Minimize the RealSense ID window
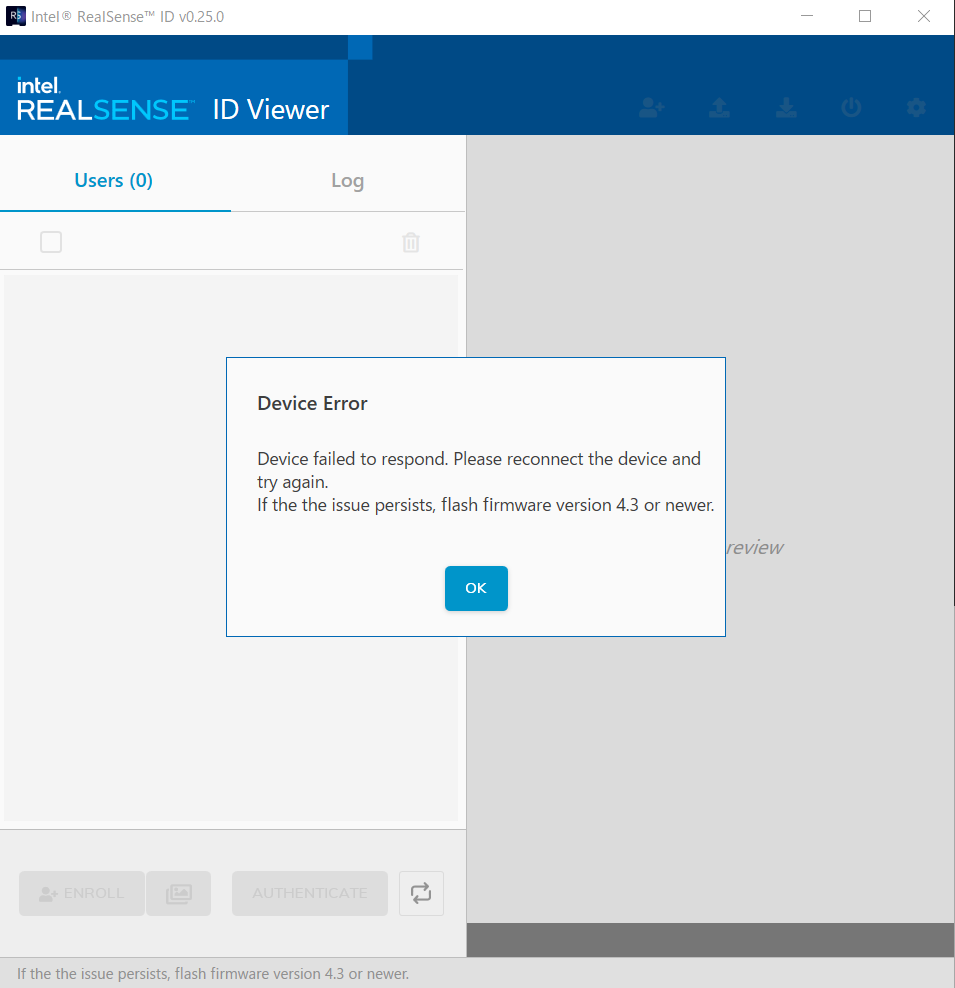The image size is (955, 988). (x=806, y=16)
